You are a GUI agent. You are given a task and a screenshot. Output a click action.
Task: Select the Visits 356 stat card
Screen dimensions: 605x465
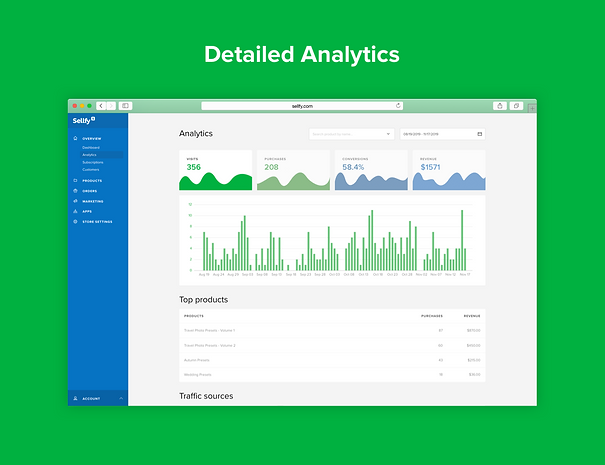pos(216,170)
